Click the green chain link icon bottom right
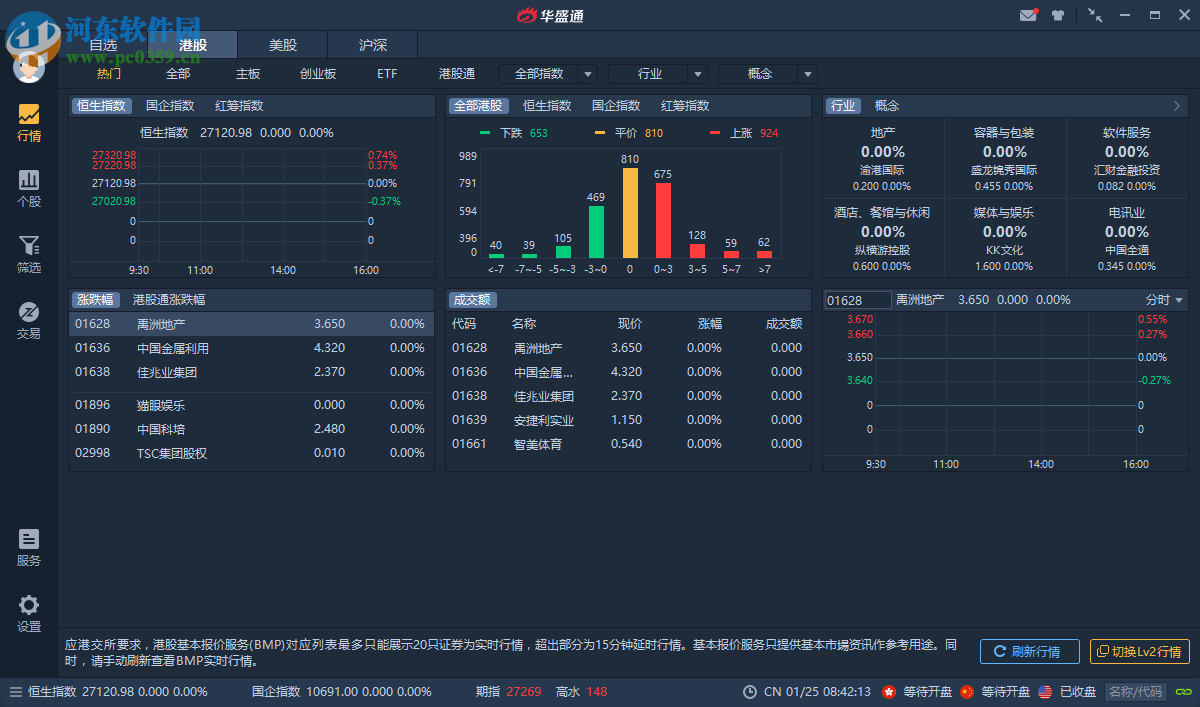This screenshot has height=707, width=1200. [x=1182, y=691]
